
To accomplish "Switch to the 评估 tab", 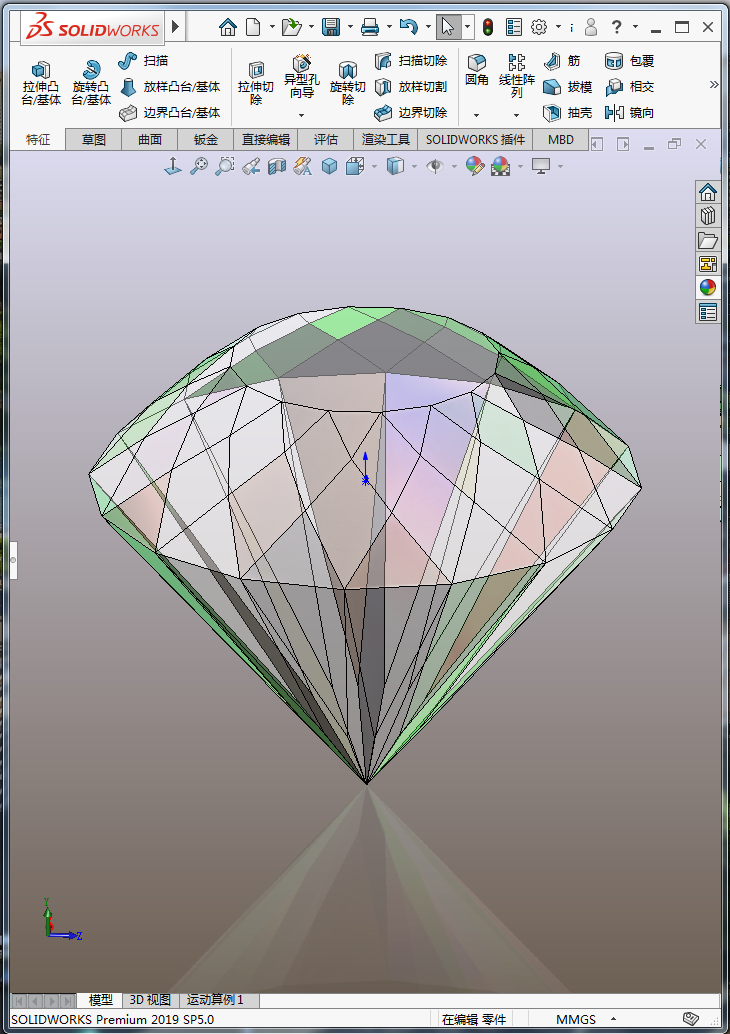I will point(326,140).
